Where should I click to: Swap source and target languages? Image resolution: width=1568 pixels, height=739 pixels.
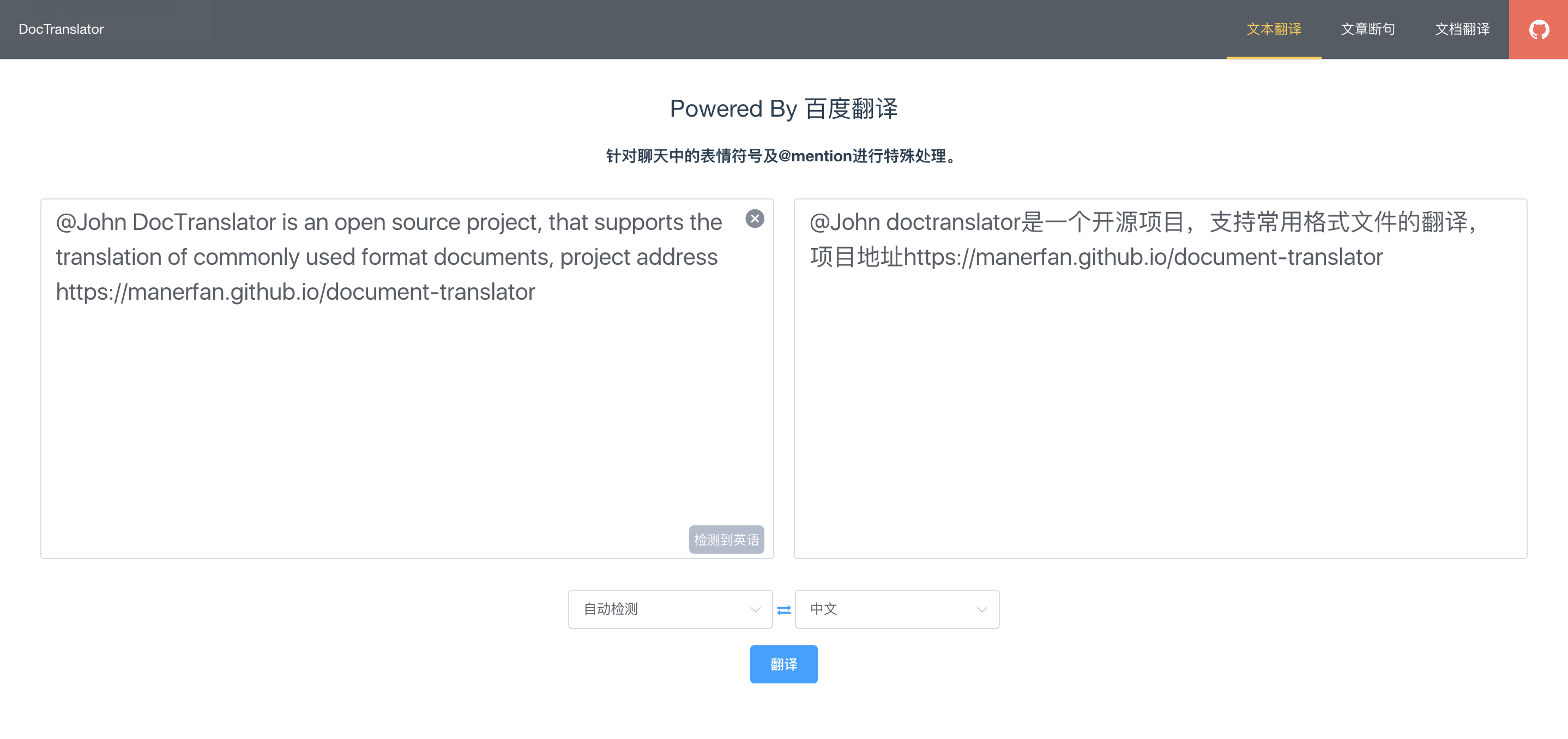(783, 609)
